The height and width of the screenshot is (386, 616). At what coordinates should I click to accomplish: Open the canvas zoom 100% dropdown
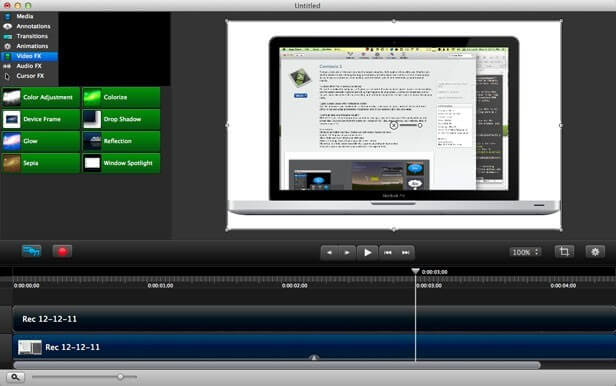point(525,252)
